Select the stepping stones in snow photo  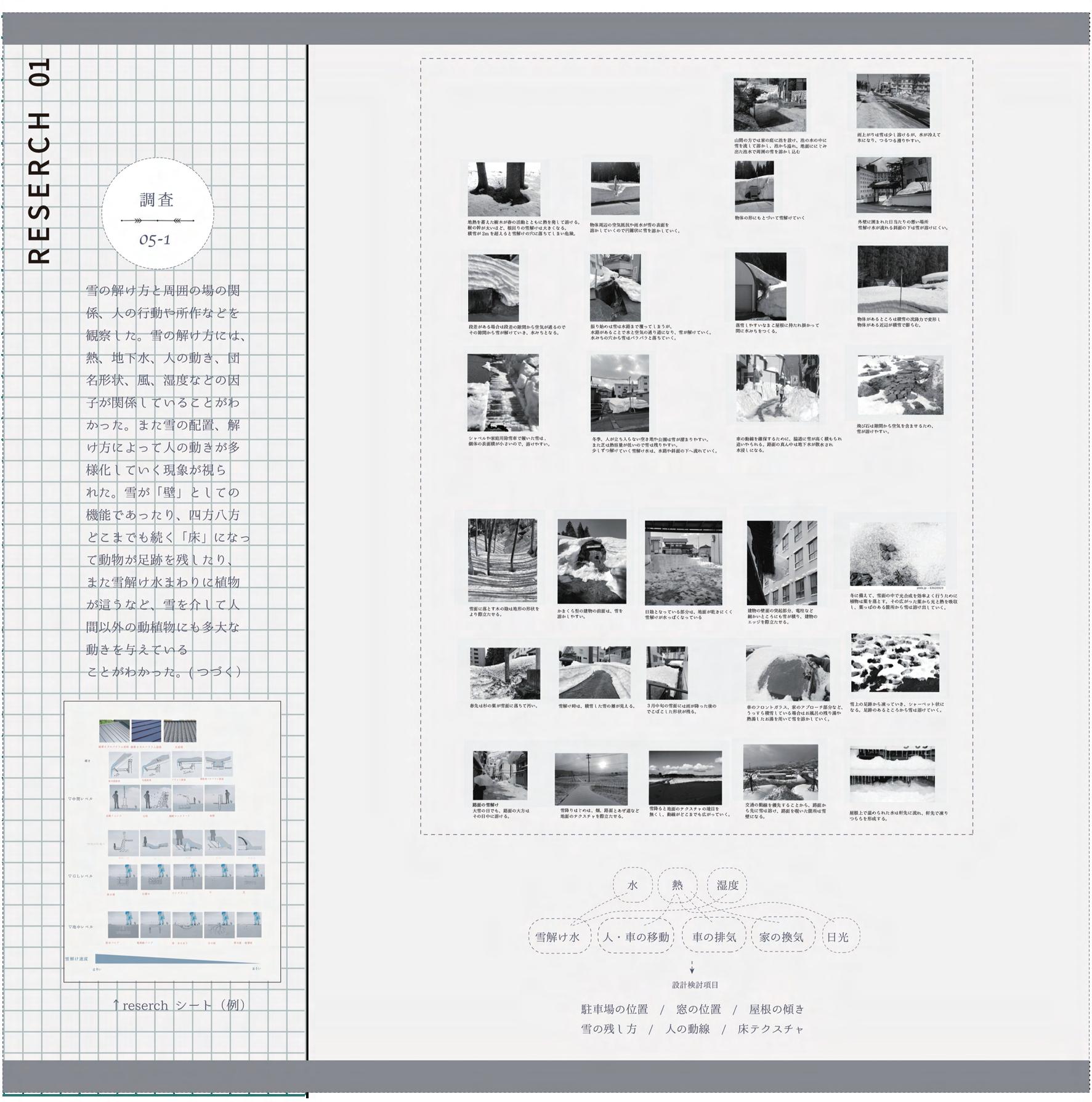(900, 385)
